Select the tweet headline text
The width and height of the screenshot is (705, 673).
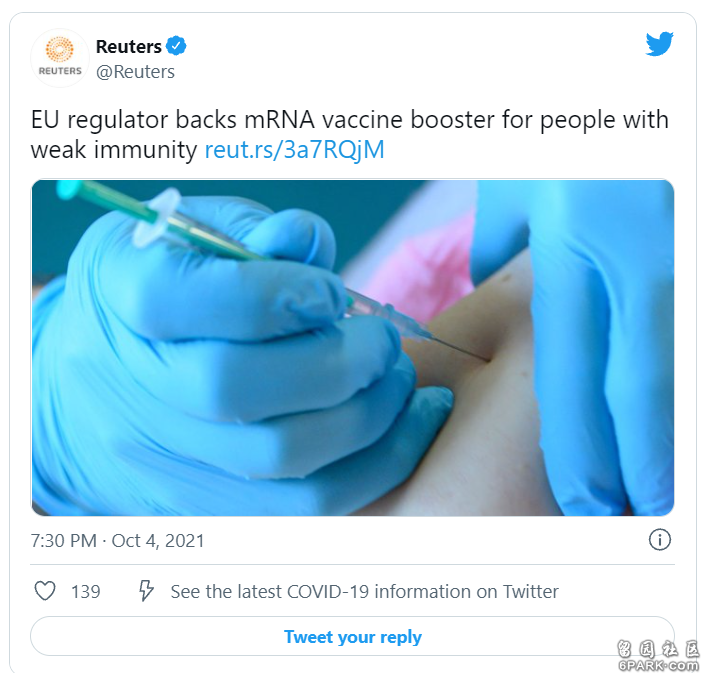[x=349, y=134]
